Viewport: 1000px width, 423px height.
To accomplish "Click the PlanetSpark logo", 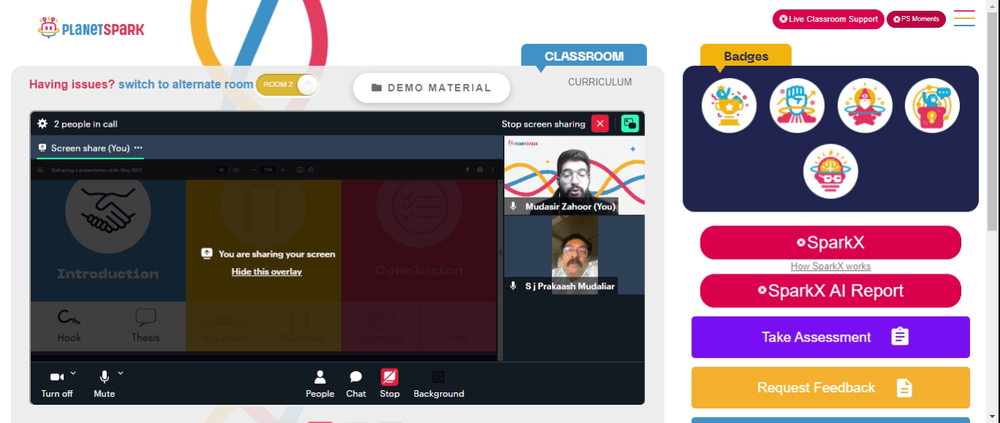I will click(x=91, y=28).
